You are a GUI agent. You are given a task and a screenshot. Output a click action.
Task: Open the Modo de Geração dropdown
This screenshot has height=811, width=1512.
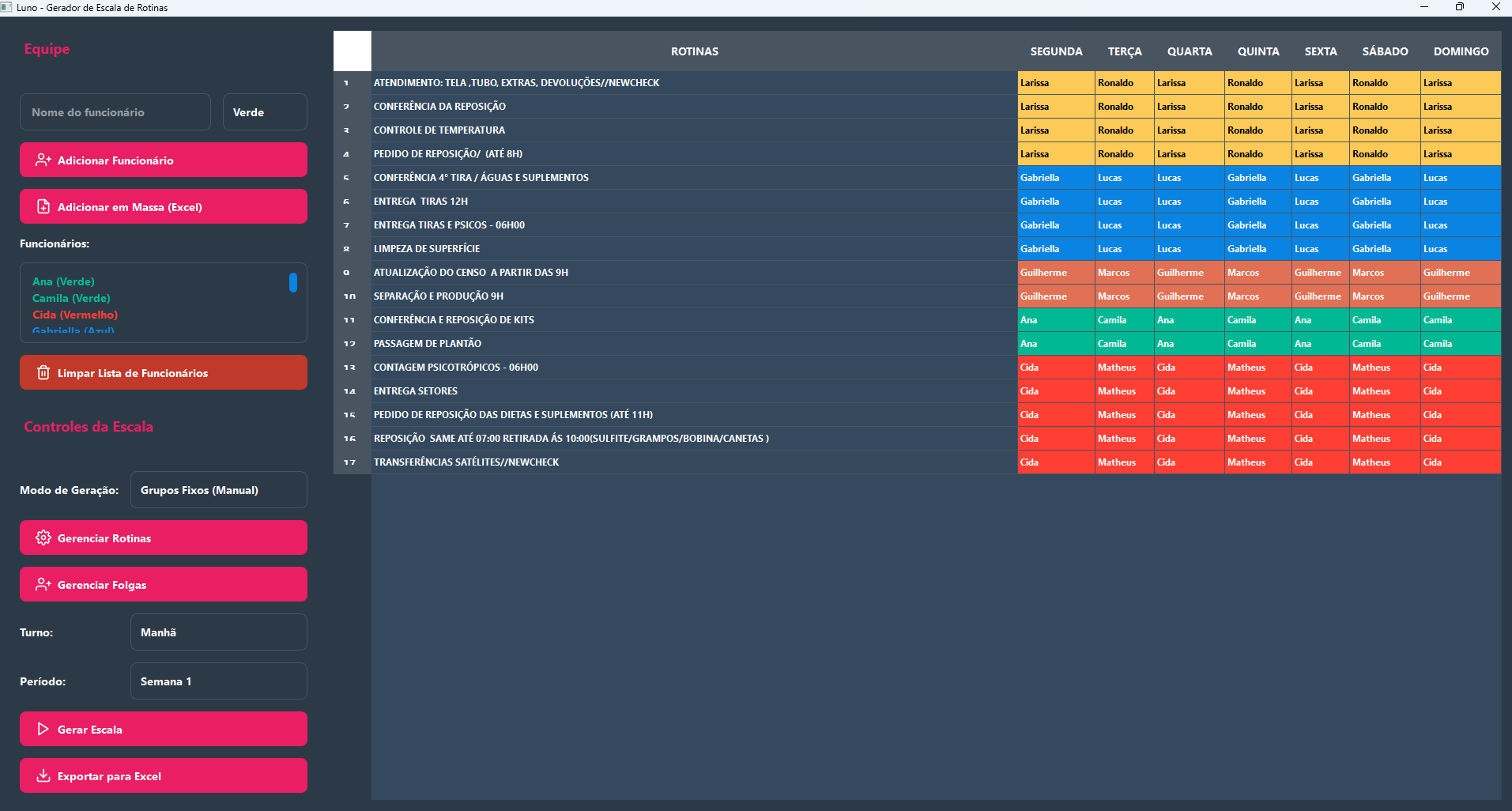[218, 490]
